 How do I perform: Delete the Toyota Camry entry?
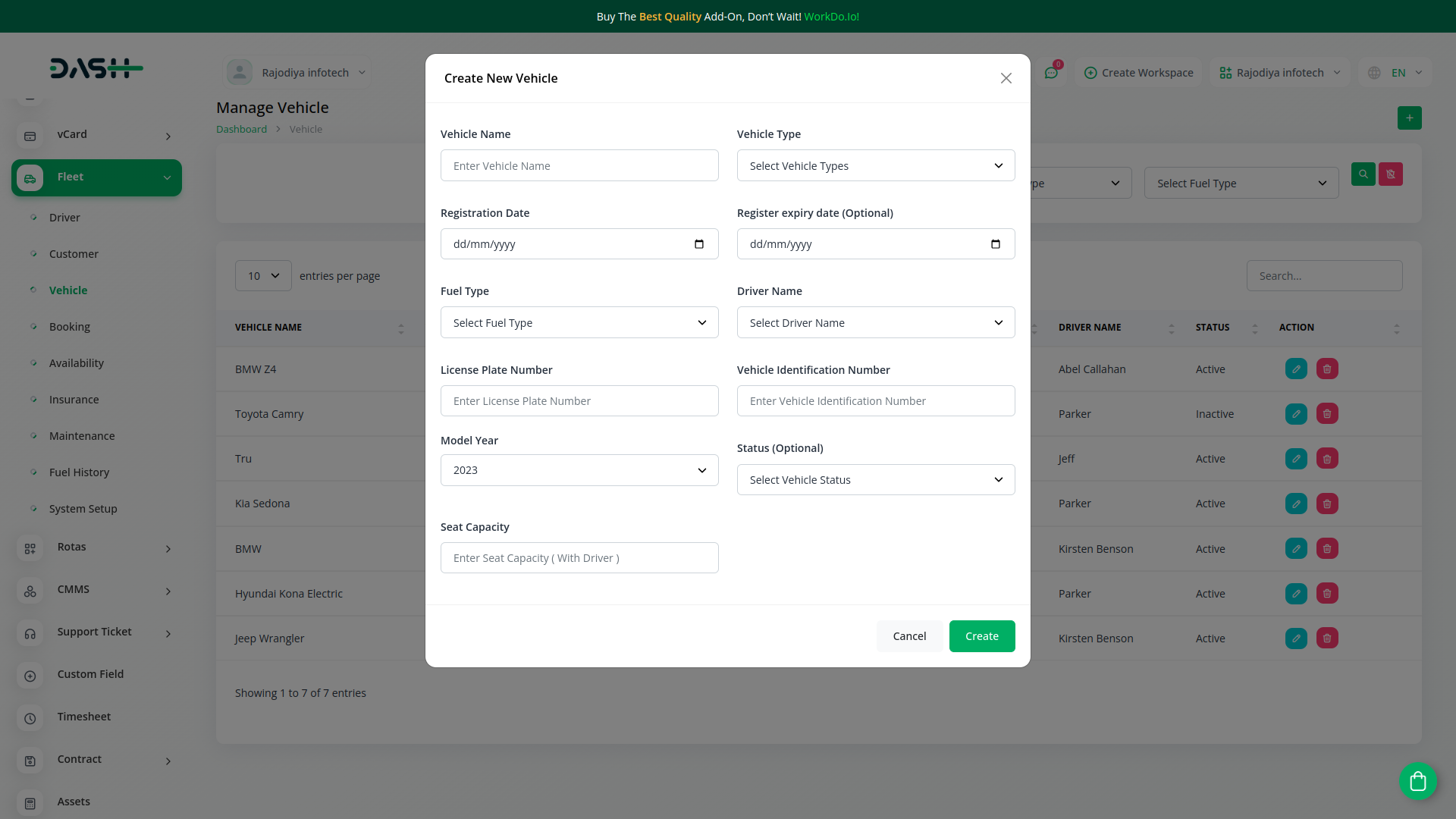[1326, 413]
